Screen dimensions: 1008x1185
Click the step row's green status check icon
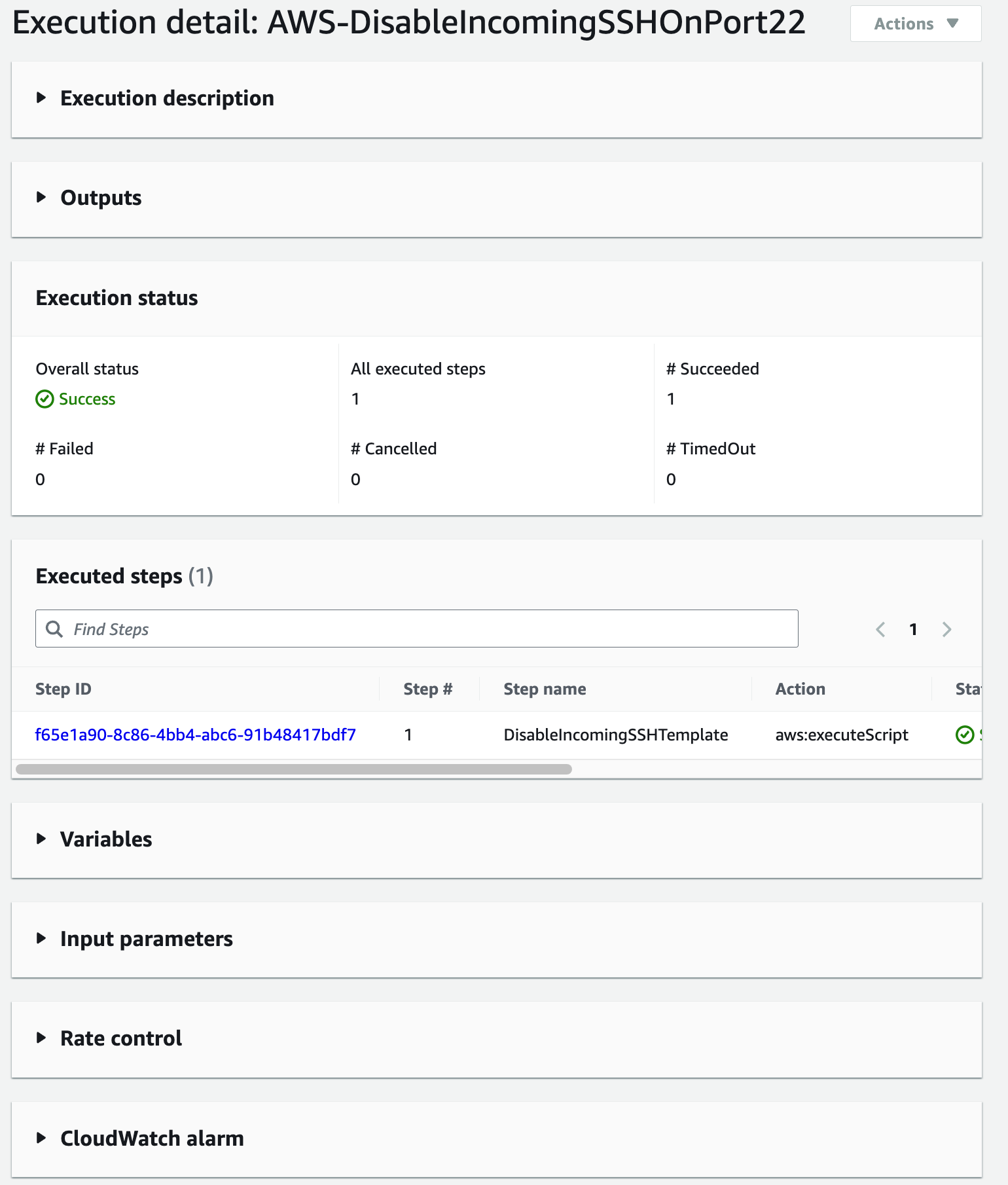pyautogui.click(x=965, y=735)
